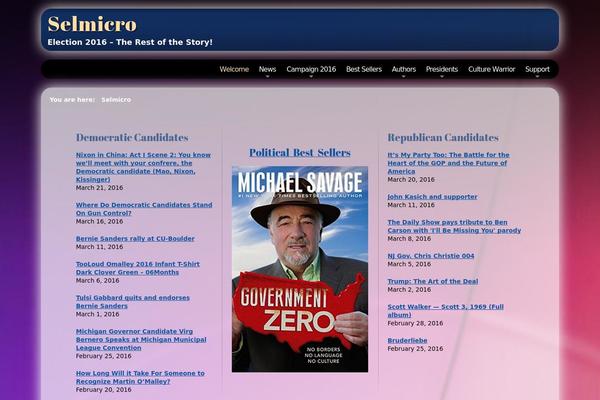Expand the Support dropdown arrow
The height and width of the screenshot is (400, 600).
coord(537,76)
